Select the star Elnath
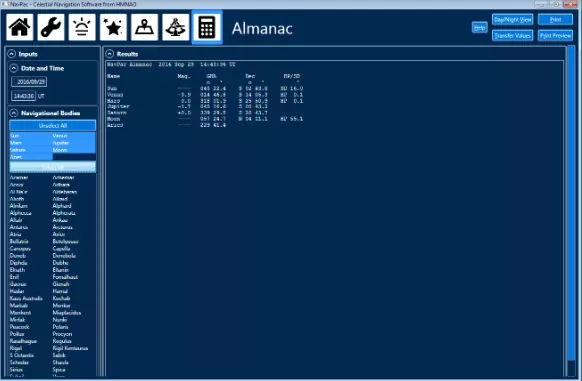 click(x=17, y=270)
